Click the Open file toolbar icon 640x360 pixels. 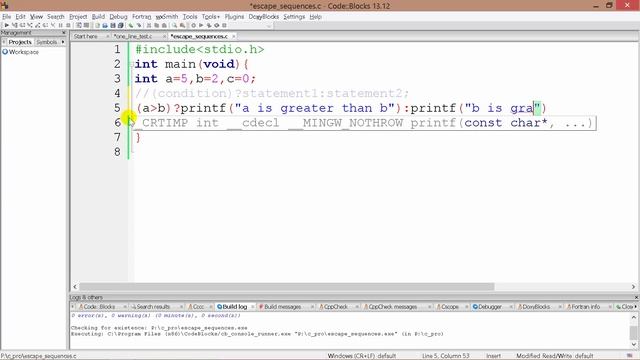105,25
